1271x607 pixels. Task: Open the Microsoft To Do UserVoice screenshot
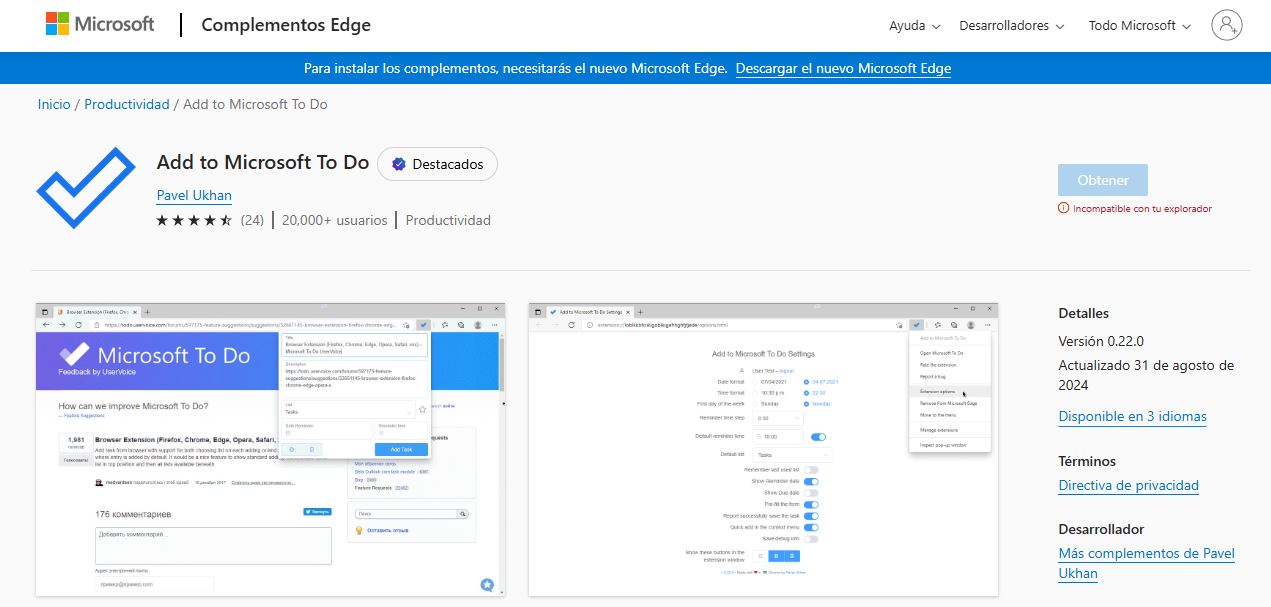click(270, 449)
